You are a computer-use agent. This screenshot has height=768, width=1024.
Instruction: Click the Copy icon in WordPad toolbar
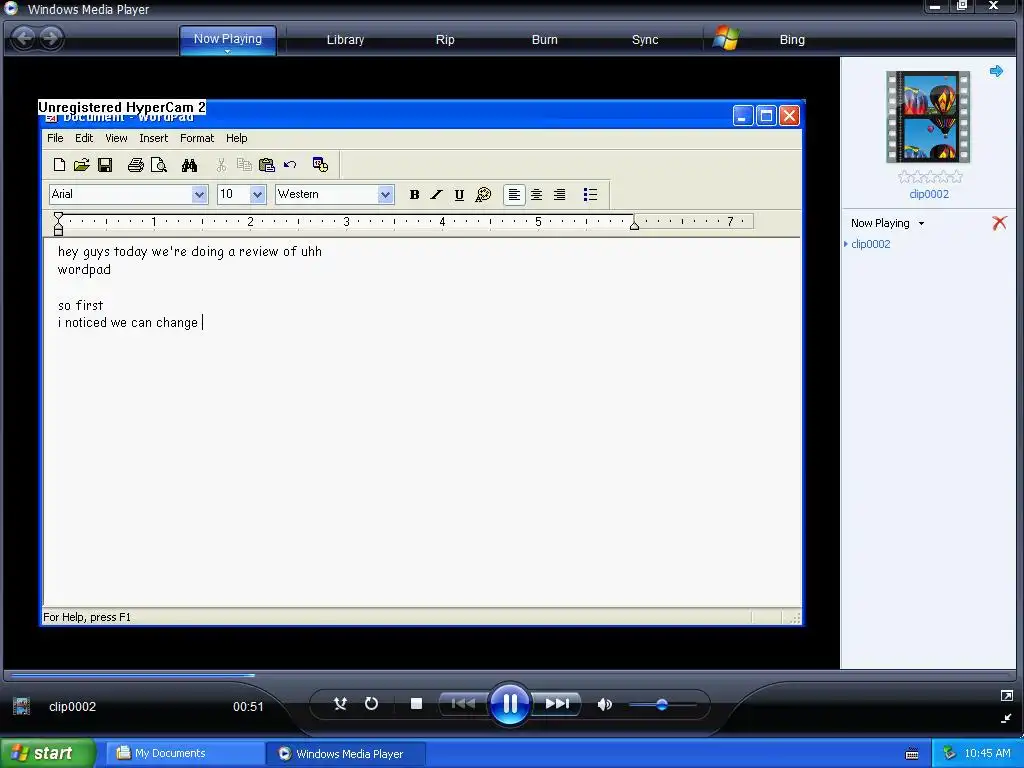click(244, 165)
